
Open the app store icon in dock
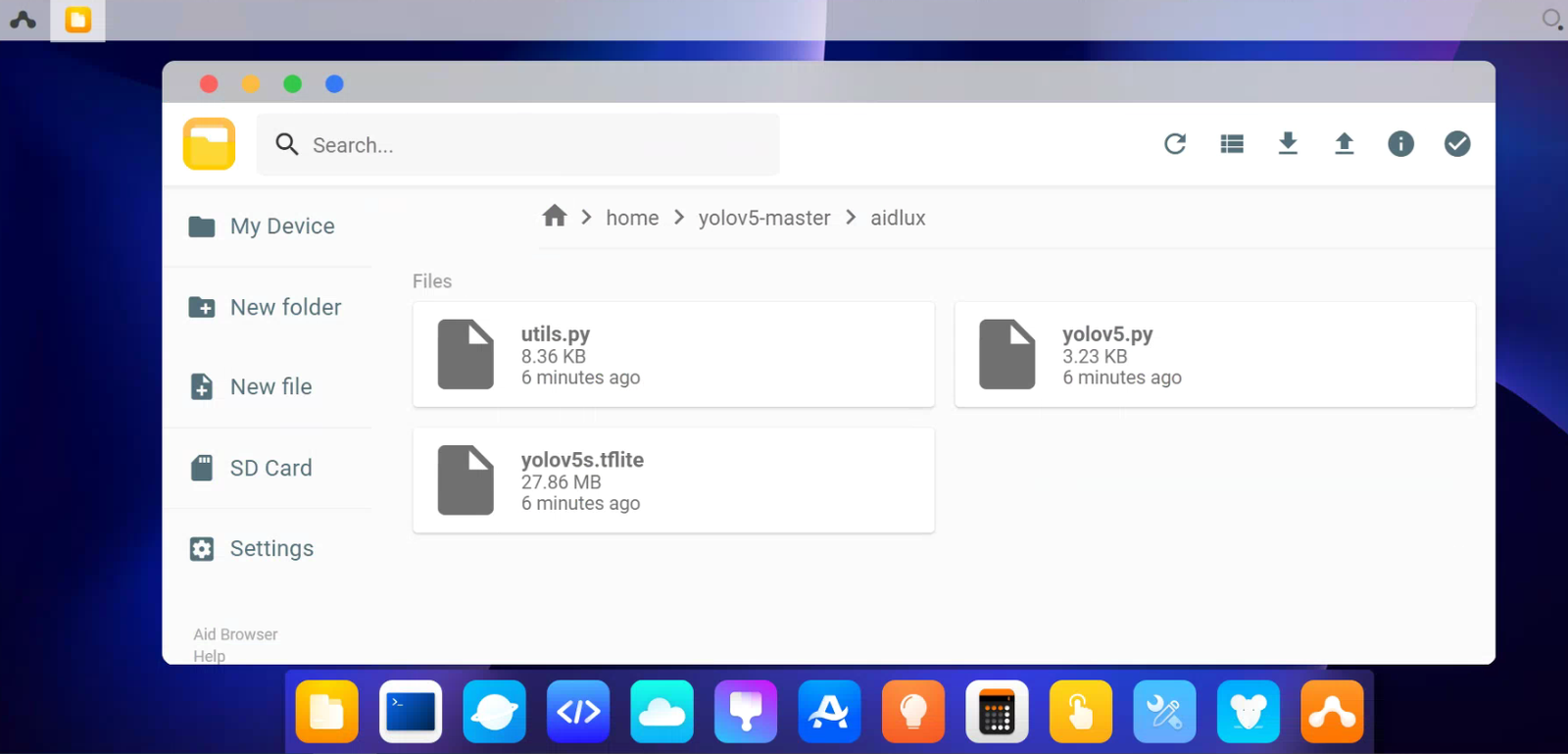coord(829,712)
